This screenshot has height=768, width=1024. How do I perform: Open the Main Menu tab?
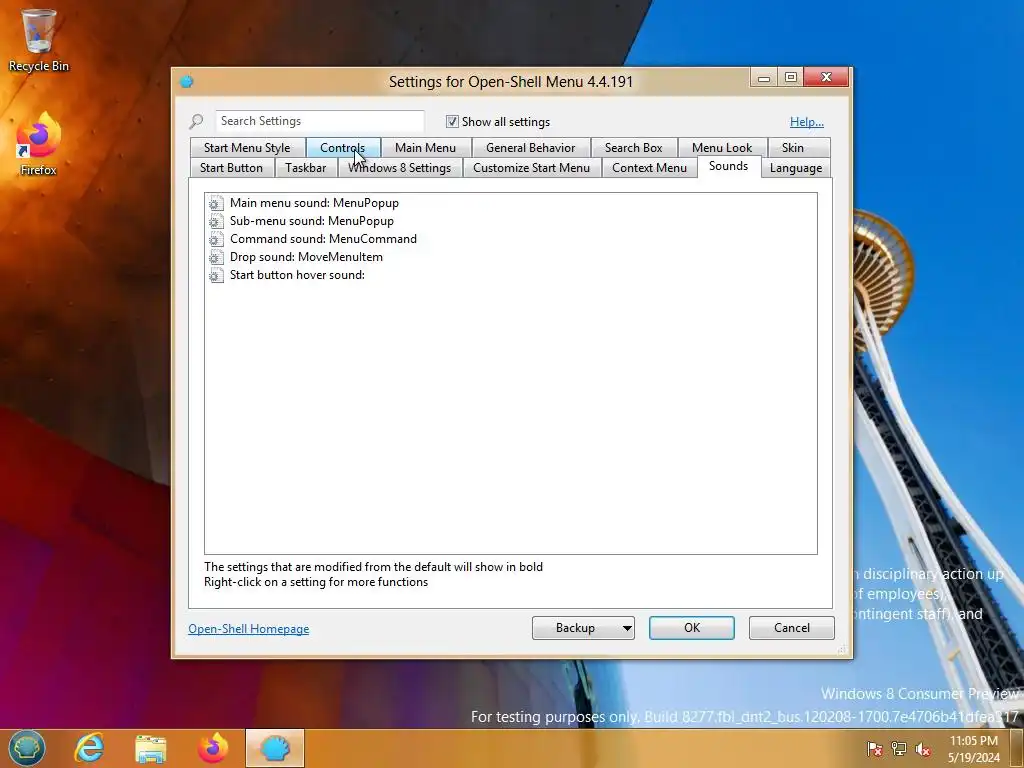point(425,148)
